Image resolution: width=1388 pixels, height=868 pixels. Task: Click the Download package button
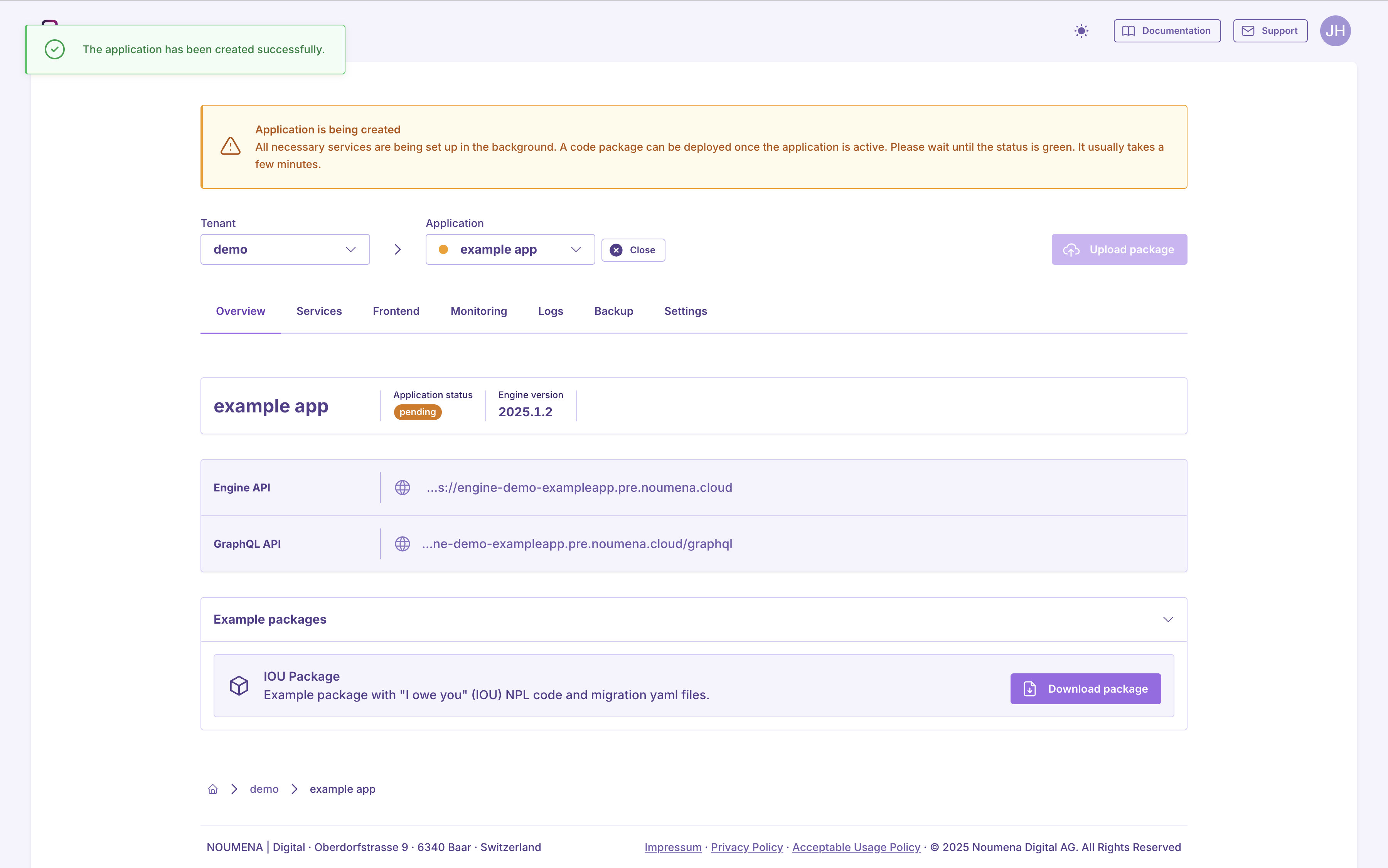click(1085, 688)
